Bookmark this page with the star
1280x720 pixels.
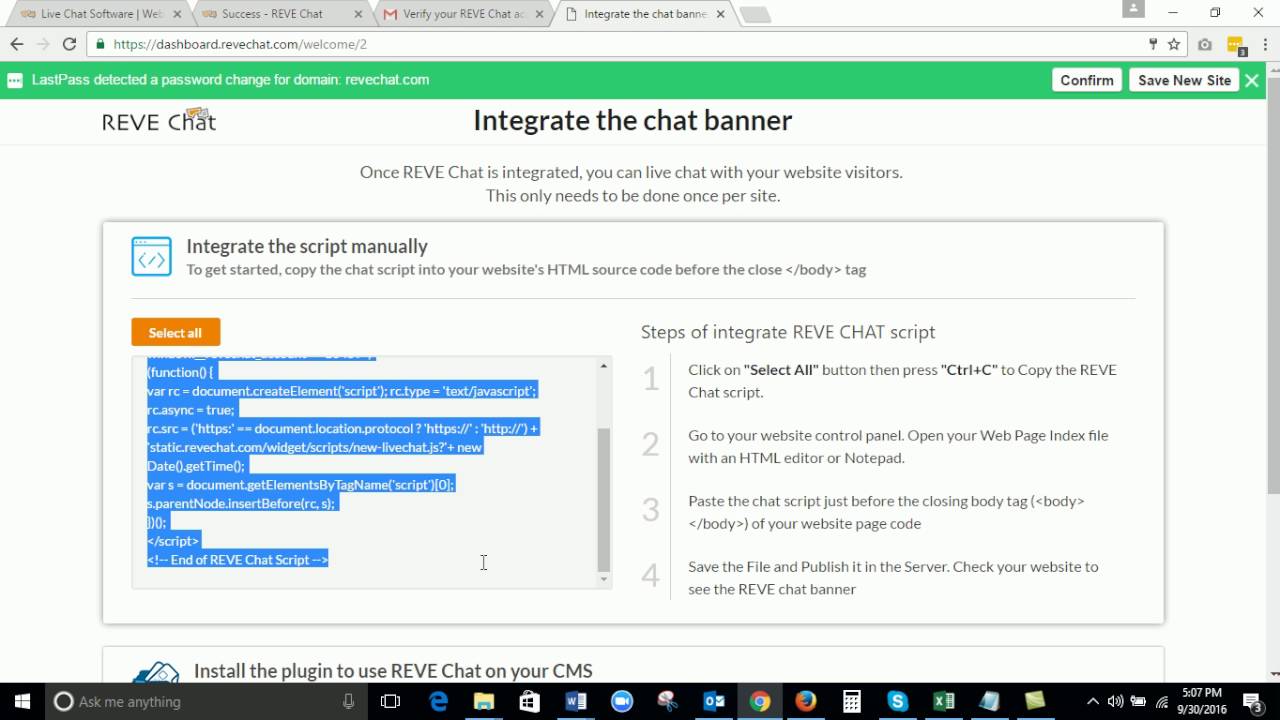[1174, 44]
